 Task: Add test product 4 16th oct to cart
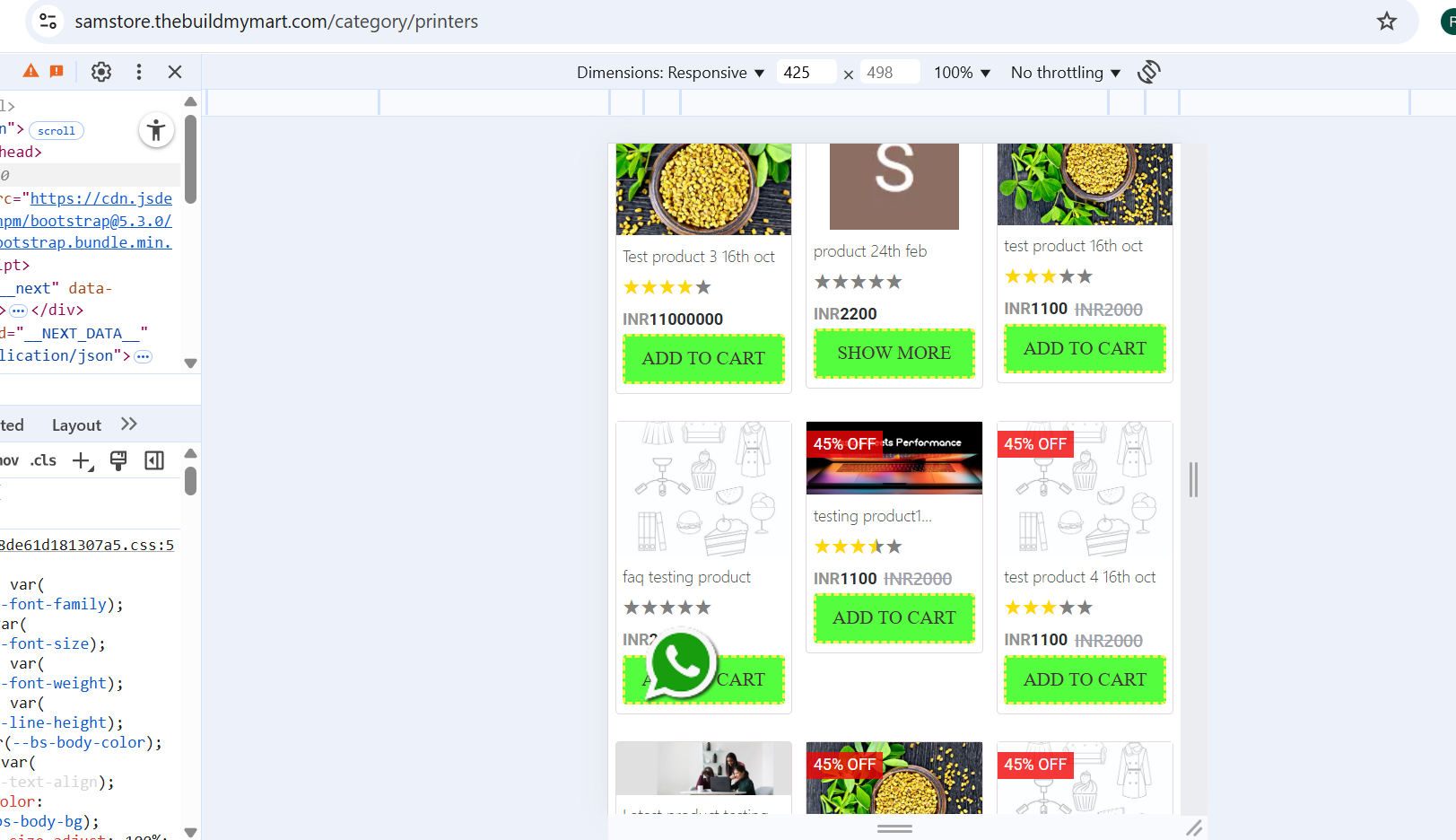[x=1085, y=680]
